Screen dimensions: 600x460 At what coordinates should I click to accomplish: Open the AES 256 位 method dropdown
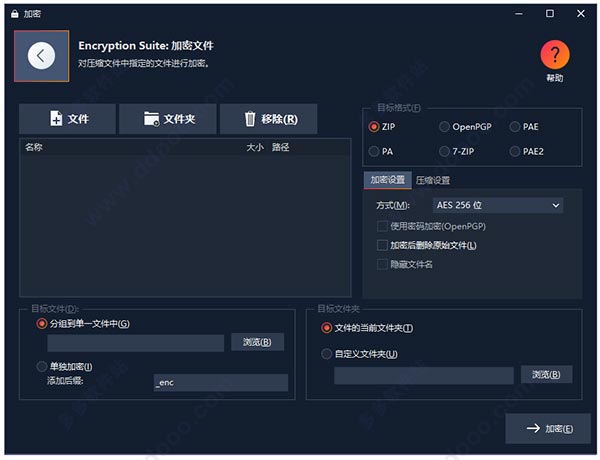coord(498,205)
